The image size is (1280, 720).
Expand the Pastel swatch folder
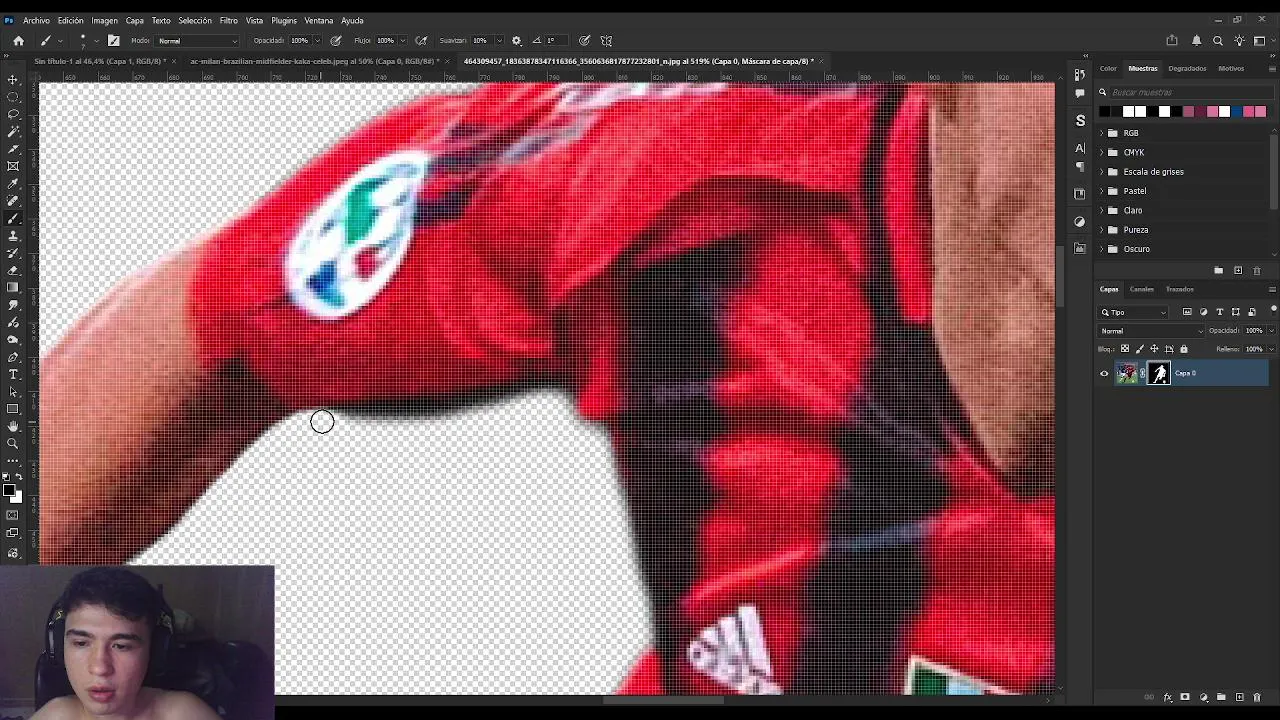[1102, 191]
